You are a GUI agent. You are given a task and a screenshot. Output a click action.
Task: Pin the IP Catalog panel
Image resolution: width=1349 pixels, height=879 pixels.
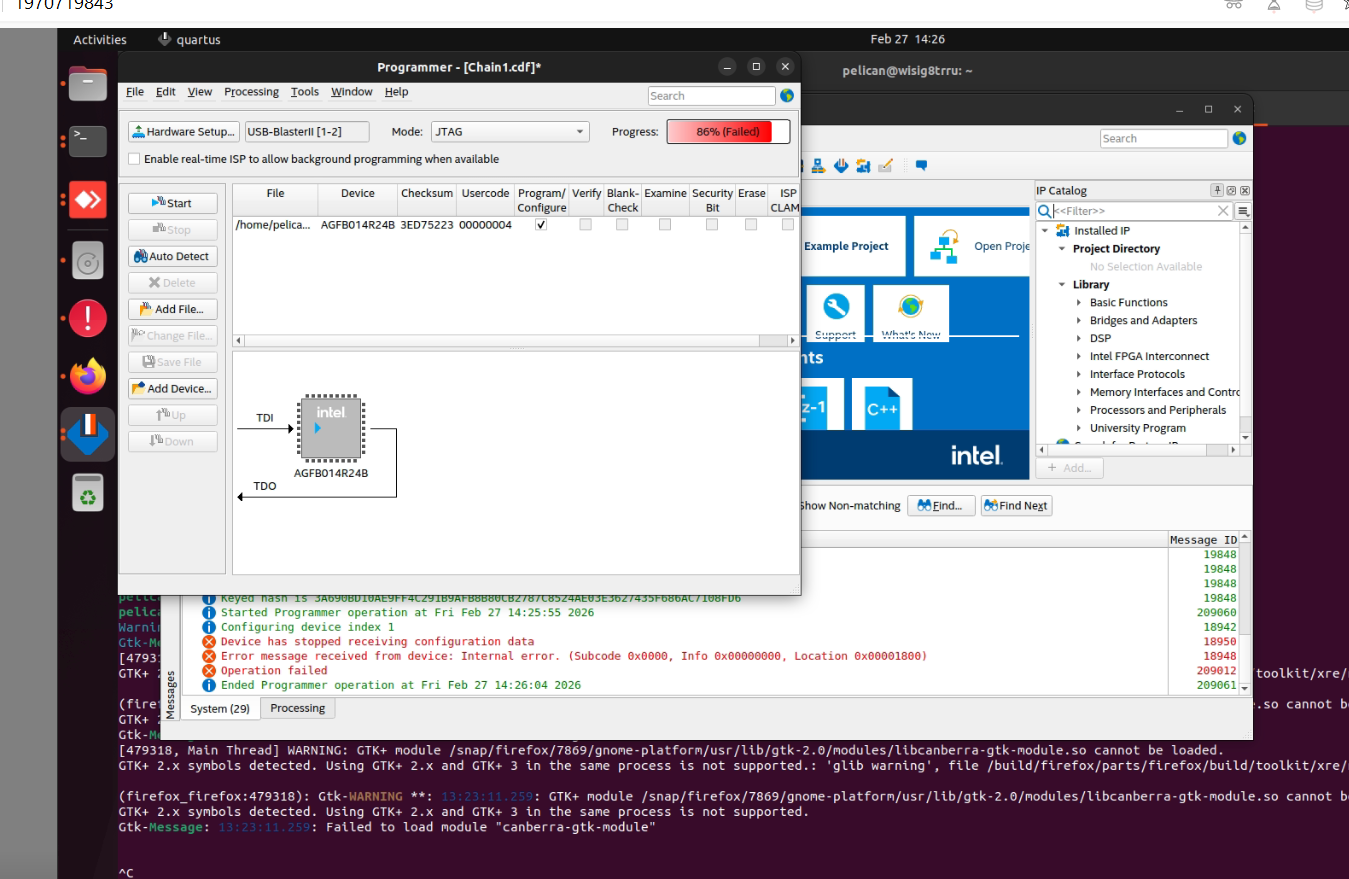tap(1217, 190)
